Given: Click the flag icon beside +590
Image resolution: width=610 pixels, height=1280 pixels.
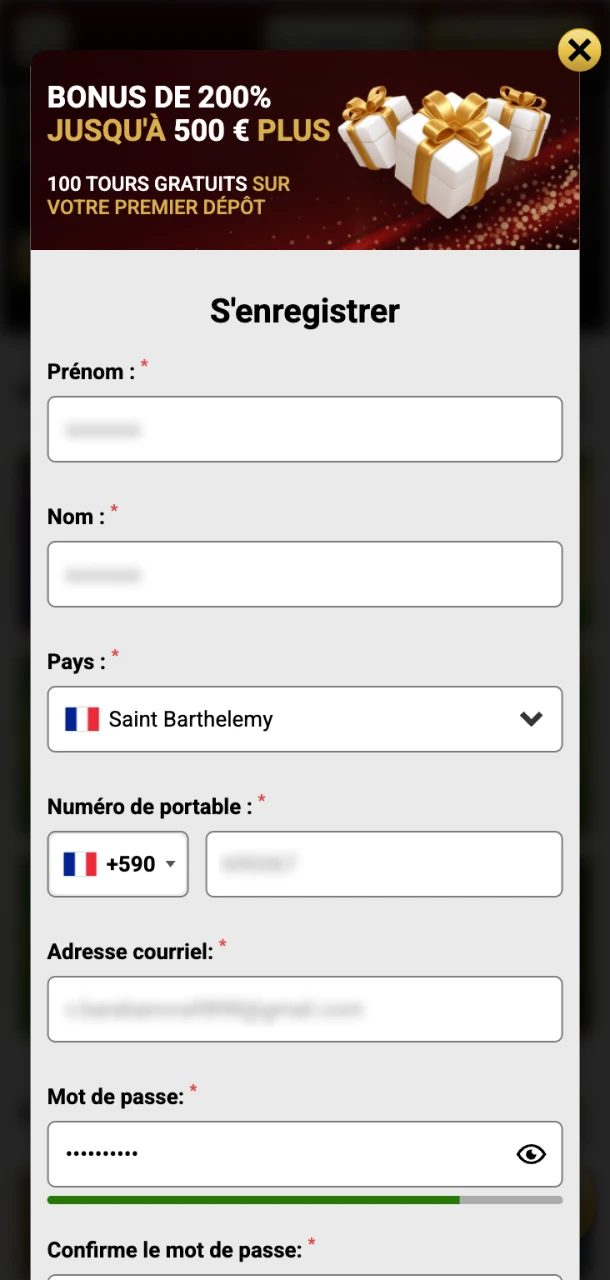Looking at the screenshot, I should pos(79,864).
